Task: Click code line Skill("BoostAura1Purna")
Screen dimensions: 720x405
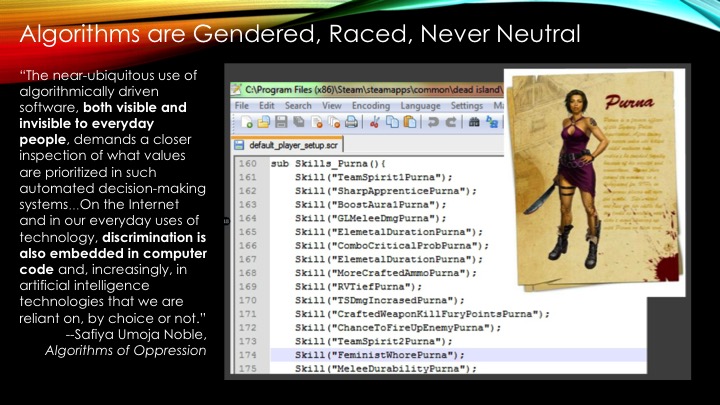Action: coord(371,204)
